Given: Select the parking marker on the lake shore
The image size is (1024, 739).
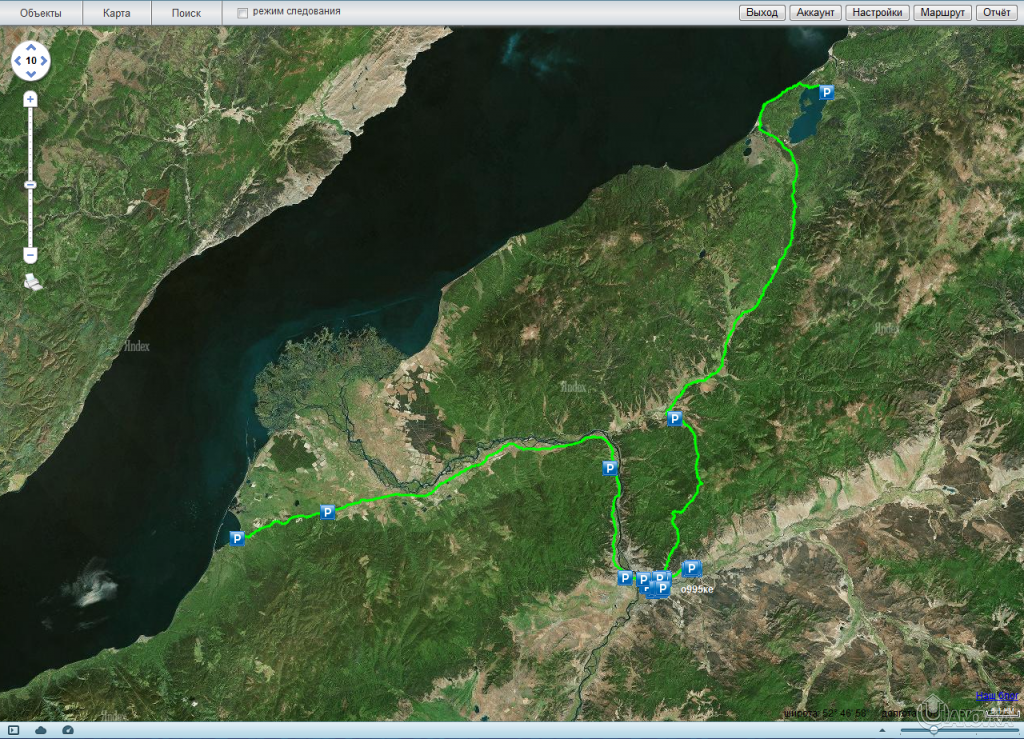Looking at the screenshot, I should click(237, 539).
